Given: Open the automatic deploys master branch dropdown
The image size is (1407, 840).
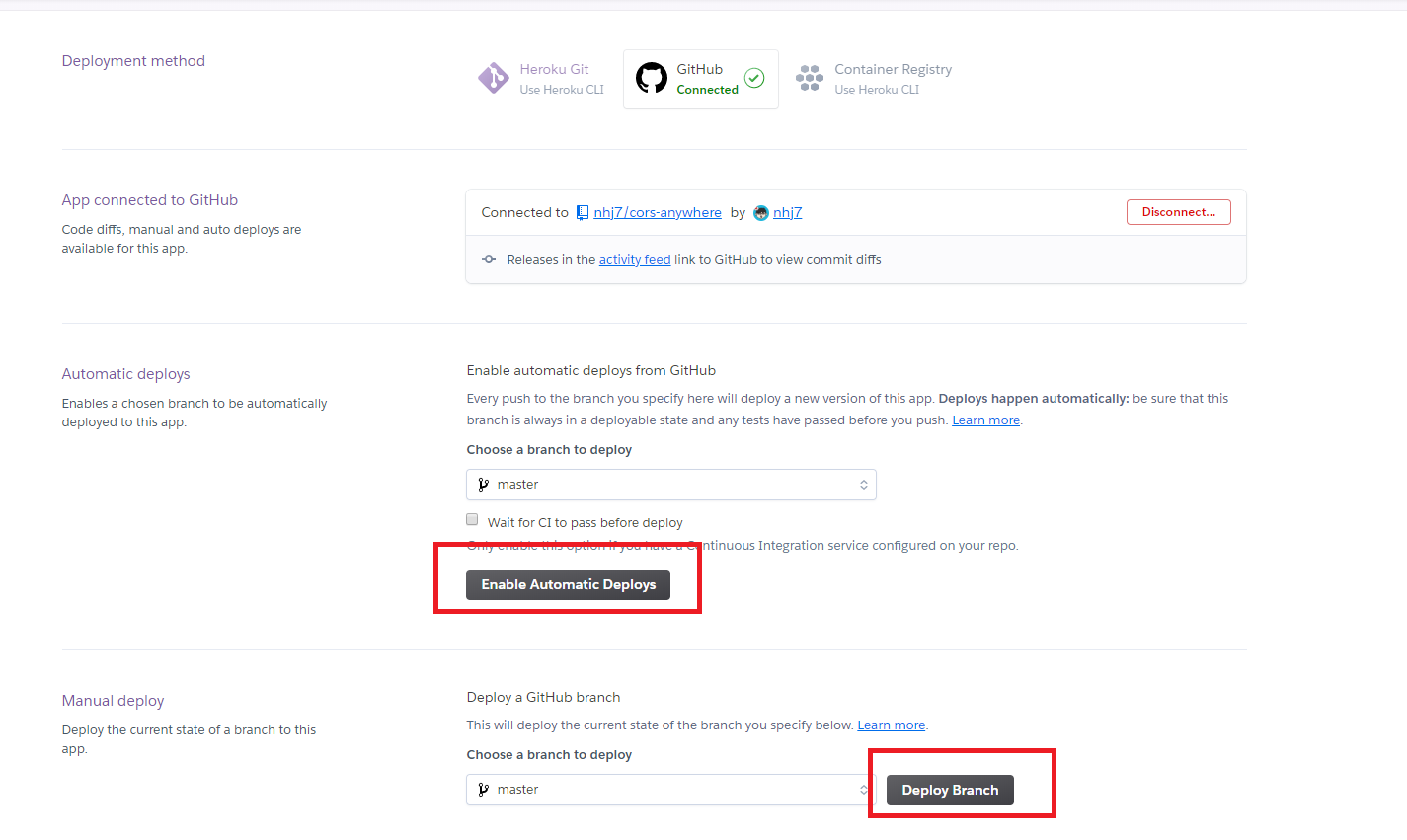Looking at the screenshot, I should tap(671, 485).
